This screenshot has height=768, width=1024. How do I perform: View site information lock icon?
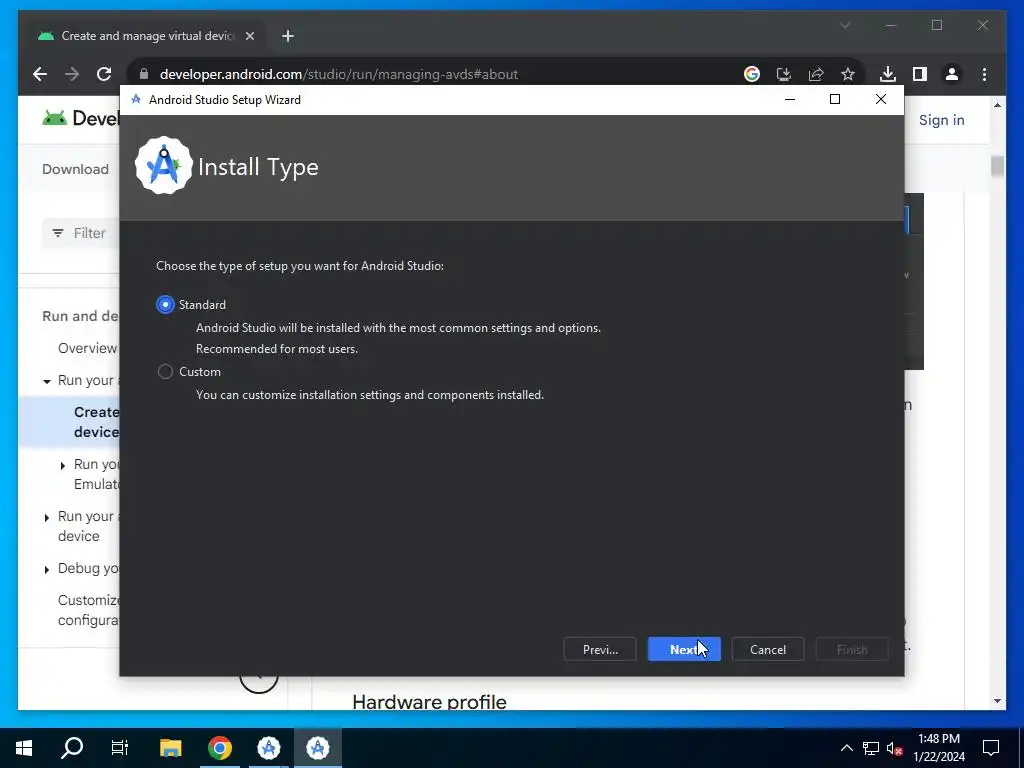pos(144,74)
